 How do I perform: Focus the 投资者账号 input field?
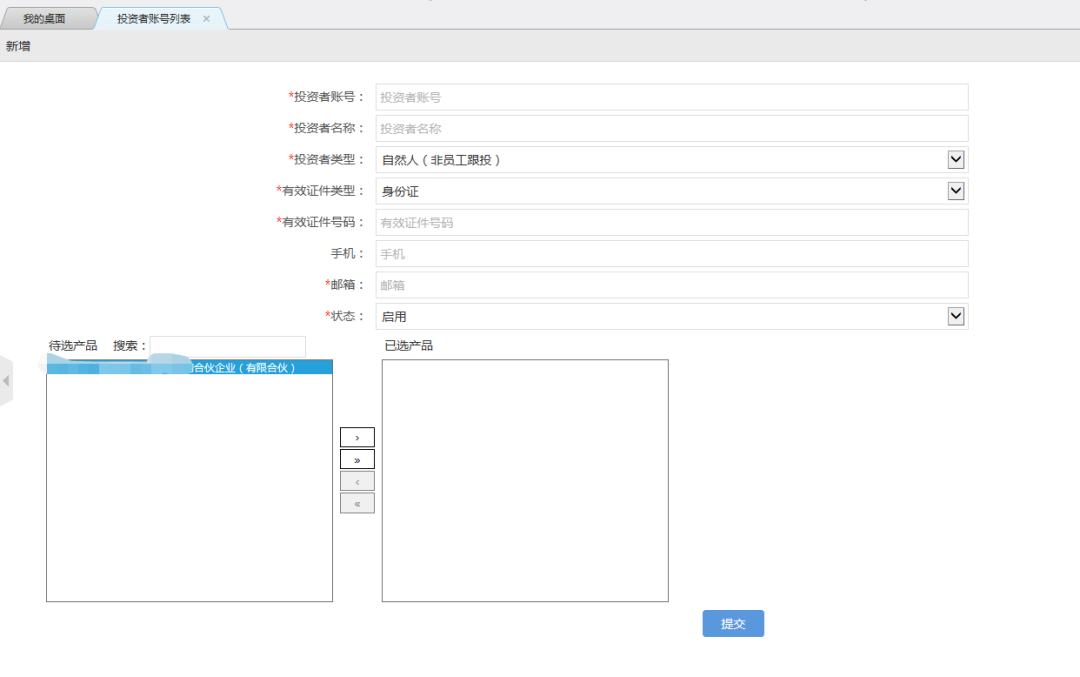pos(672,97)
